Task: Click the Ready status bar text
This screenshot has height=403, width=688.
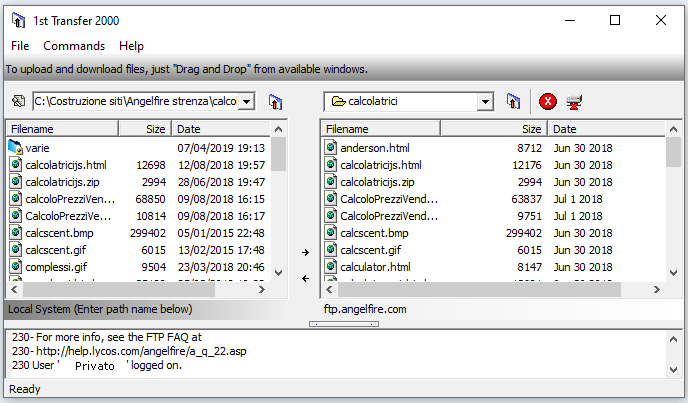Action: point(25,389)
